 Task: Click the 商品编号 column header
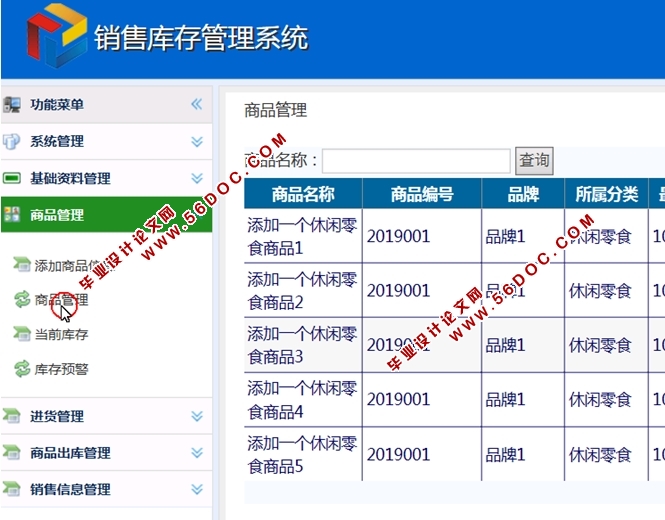(422, 194)
